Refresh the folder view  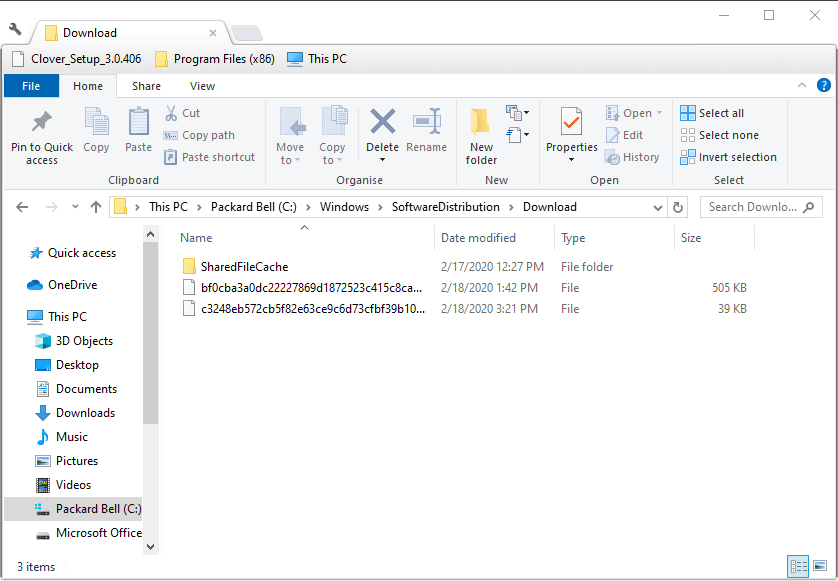[x=678, y=207]
